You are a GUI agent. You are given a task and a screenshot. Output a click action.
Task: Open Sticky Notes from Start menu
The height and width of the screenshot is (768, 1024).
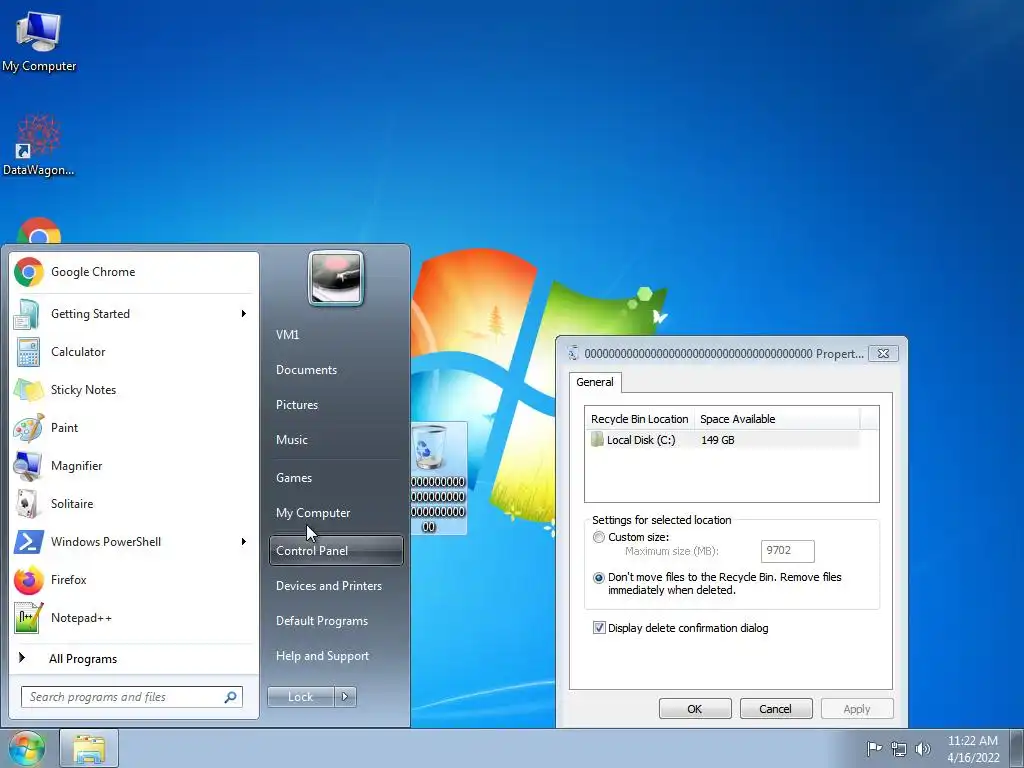pos(134,390)
